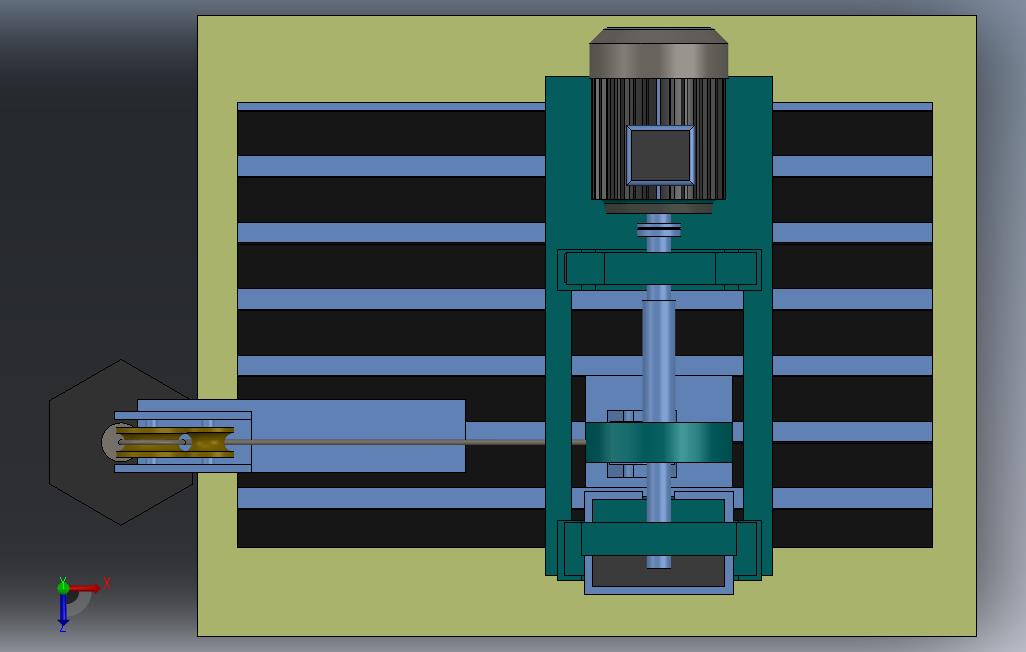Select the motor's square terminal box
This screenshot has width=1026, height=652.
[x=660, y=155]
